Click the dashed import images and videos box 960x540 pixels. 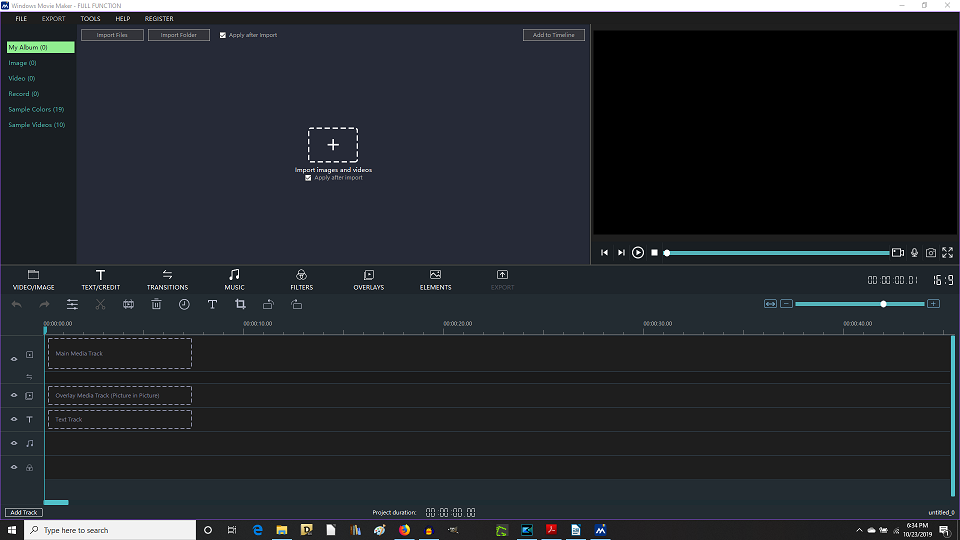click(x=333, y=144)
